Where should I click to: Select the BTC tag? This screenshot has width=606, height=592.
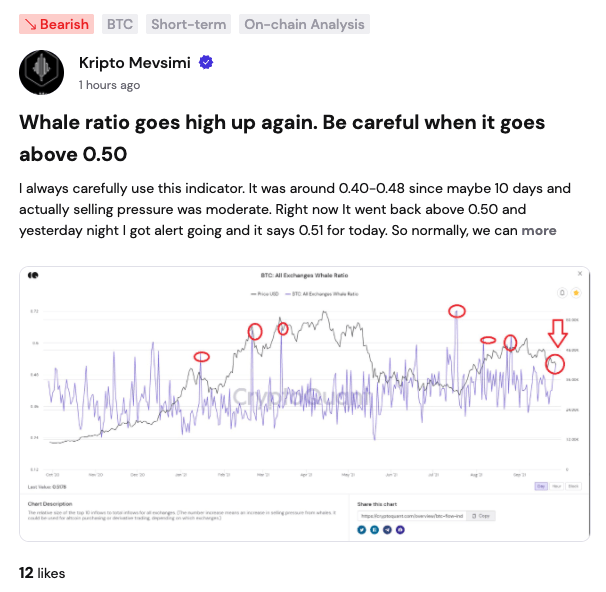[120, 24]
